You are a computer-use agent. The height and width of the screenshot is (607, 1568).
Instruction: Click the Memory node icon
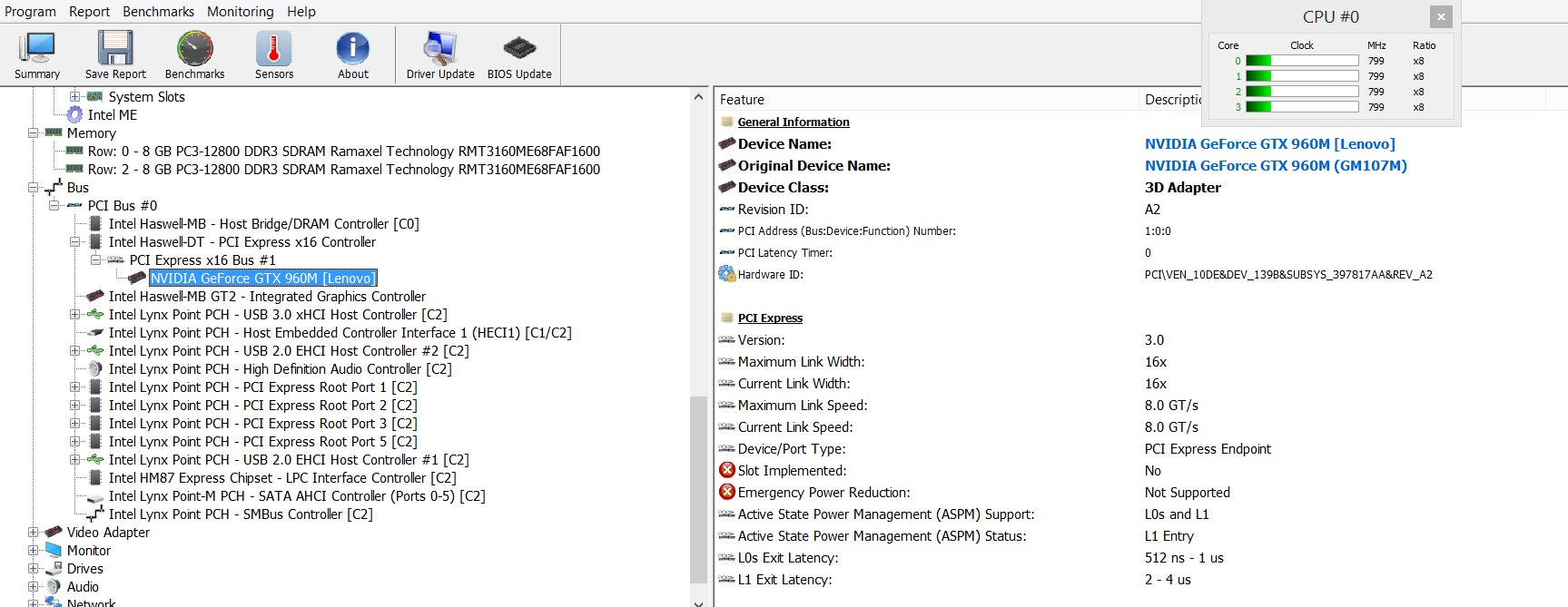[54, 132]
